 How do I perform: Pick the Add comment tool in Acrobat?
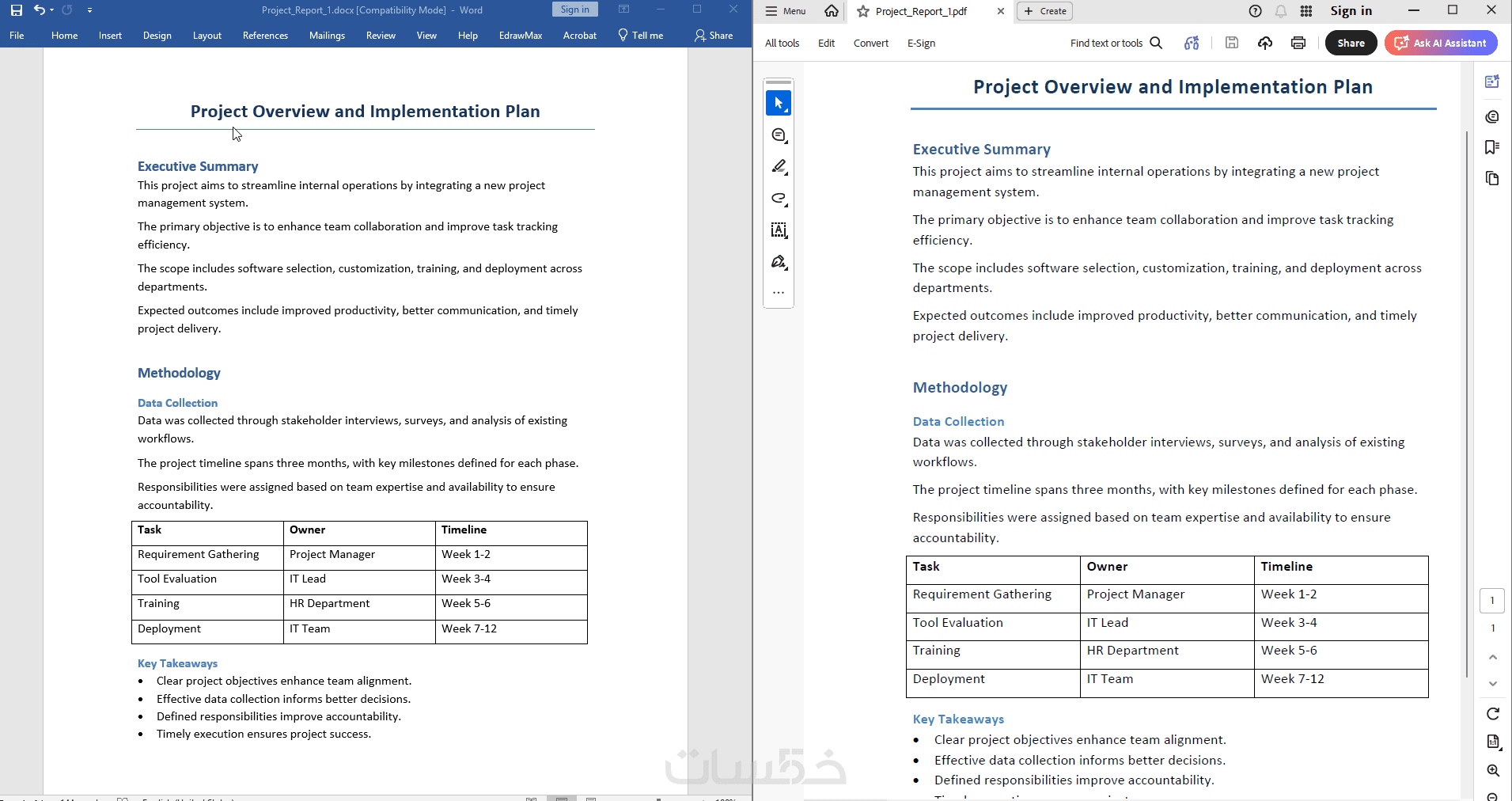click(779, 135)
